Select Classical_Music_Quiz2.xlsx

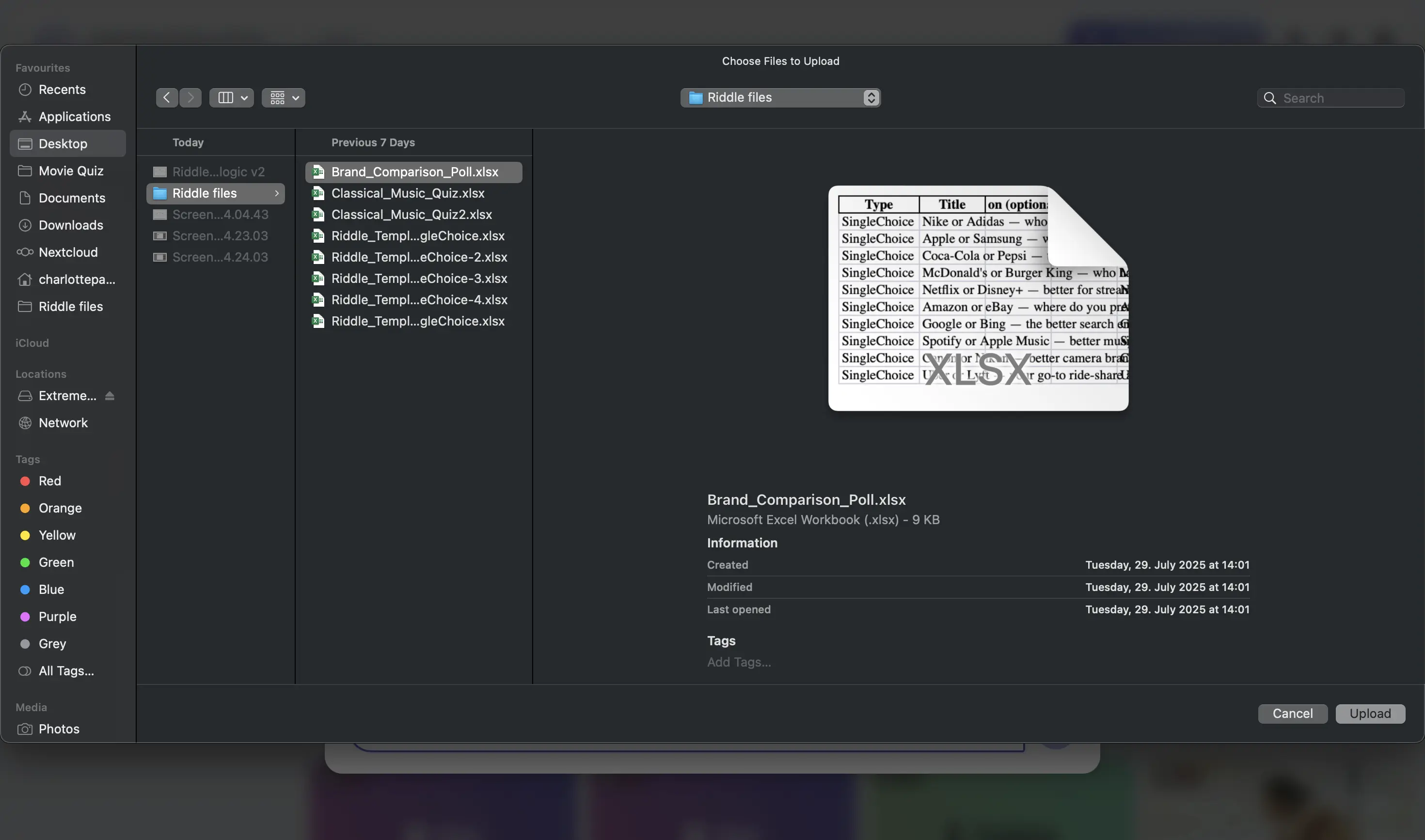click(x=413, y=215)
